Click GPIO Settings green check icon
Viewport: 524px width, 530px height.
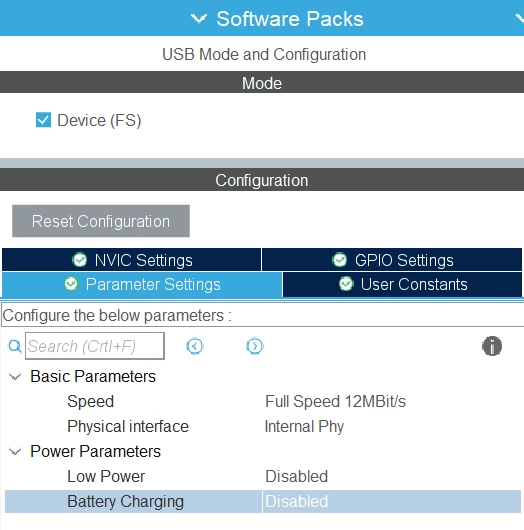coord(339,260)
